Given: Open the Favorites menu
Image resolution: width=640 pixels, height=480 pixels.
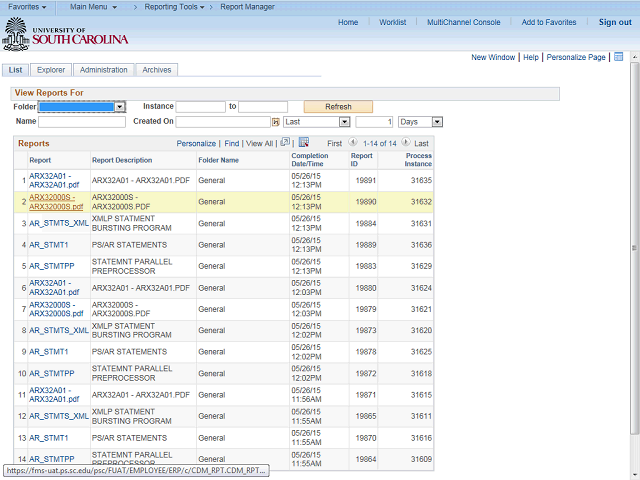Looking at the screenshot, I should (27, 7).
